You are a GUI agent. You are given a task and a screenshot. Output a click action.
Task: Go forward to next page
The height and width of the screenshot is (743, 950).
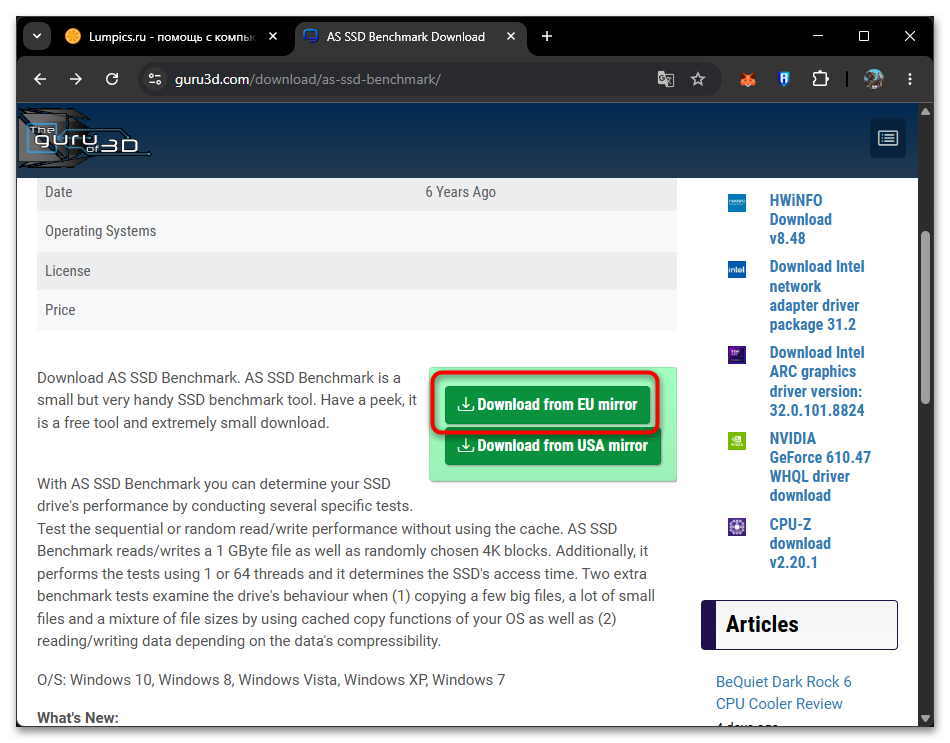click(x=76, y=79)
